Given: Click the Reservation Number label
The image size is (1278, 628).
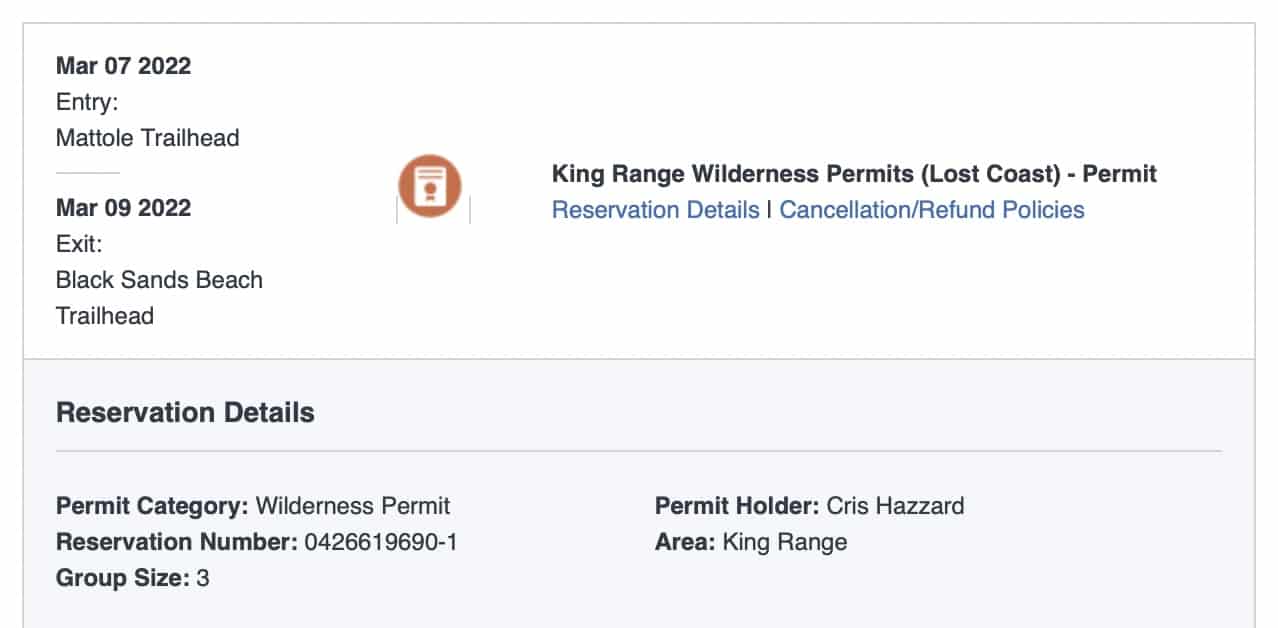Looking at the screenshot, I should (177, 542).
